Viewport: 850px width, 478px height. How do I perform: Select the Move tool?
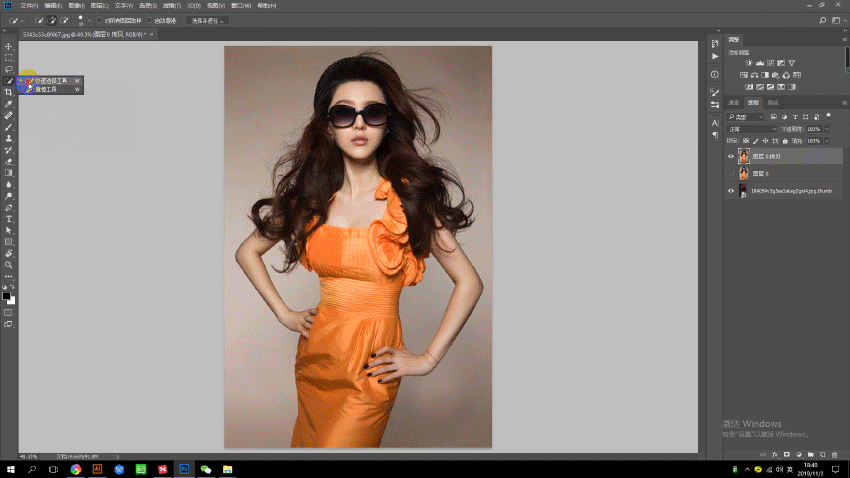[9, 47]
